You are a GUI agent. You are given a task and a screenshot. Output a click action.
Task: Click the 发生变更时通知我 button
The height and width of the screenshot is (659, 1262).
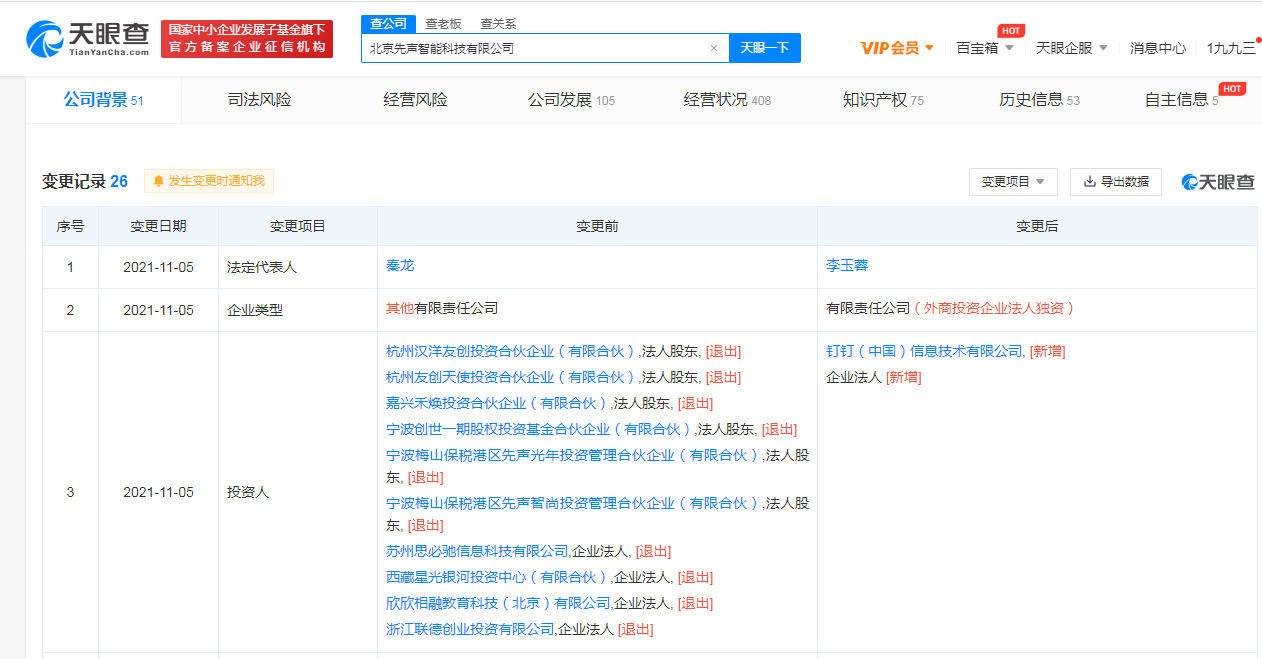(x=209, y=181)
